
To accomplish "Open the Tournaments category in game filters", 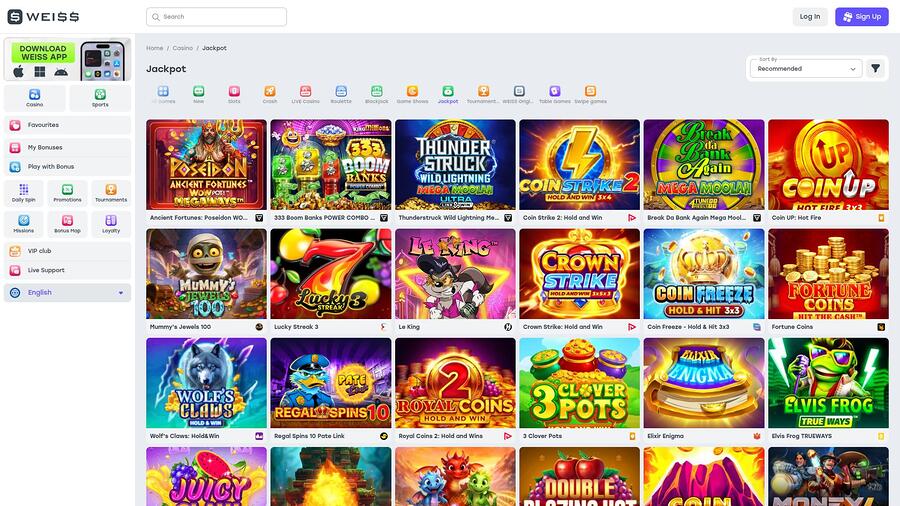I will (483, 94).
